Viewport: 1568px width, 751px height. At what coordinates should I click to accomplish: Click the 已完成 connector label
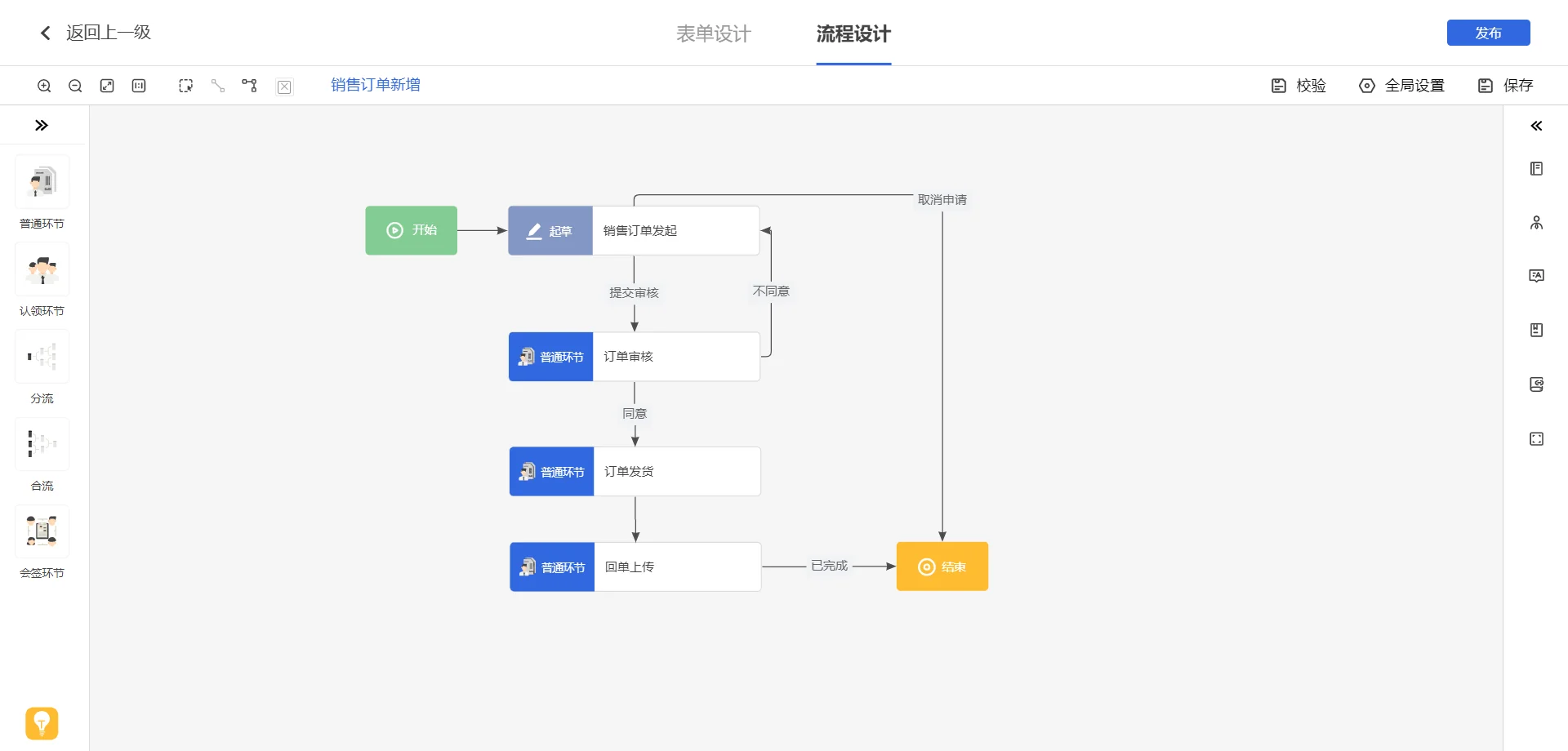(x=829, y=566)
